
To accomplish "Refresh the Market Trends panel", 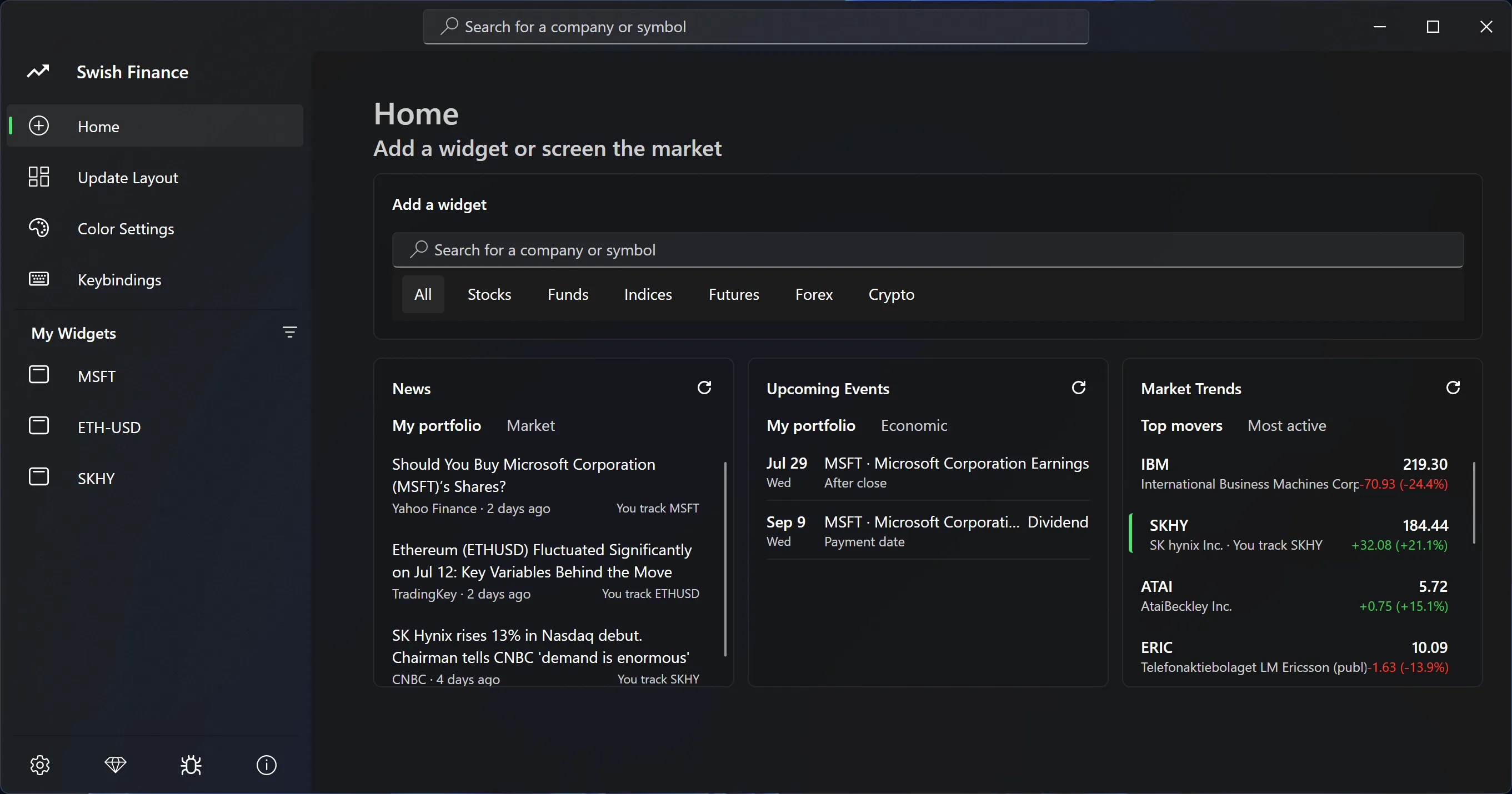I will point(1453,388).
